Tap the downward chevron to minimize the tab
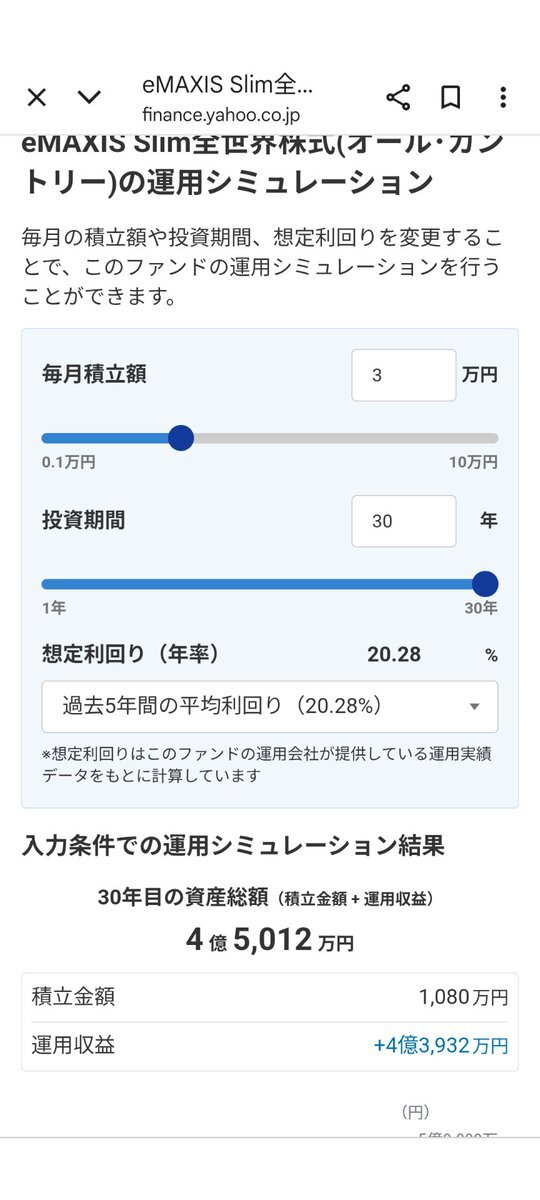Image resolution: width=540 pixels, height=1200 pixels. [90, 97]
